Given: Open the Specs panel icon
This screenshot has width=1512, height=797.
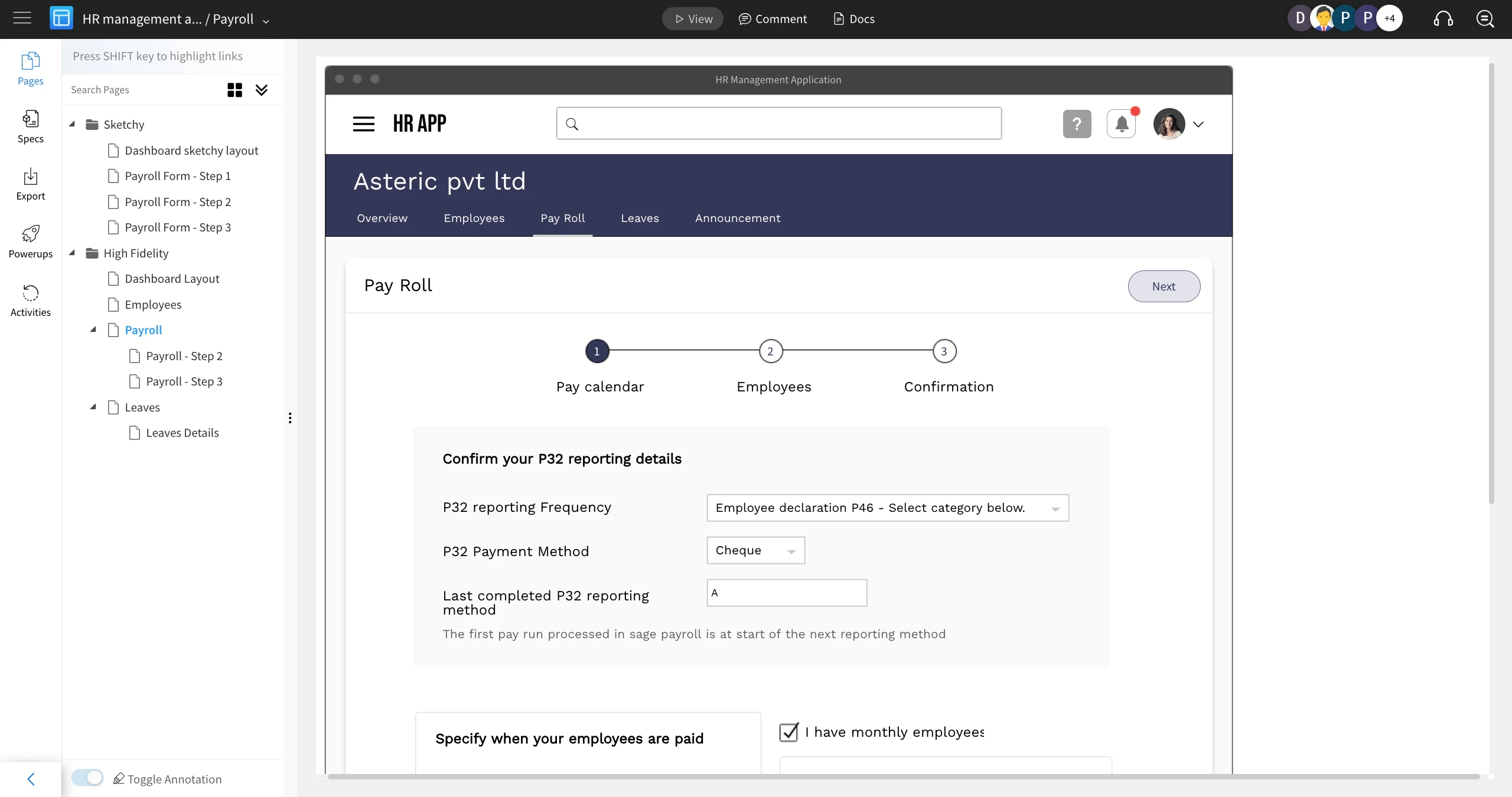Looking at the screenshot, I should 30,126.
